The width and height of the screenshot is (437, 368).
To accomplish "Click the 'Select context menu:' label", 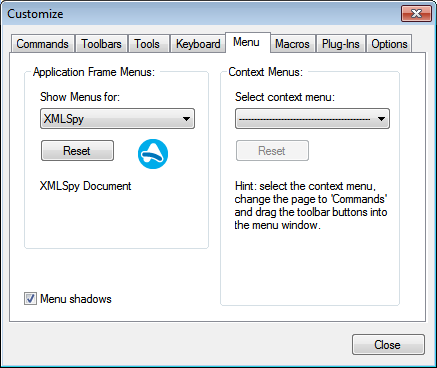I will pos(285,97).
